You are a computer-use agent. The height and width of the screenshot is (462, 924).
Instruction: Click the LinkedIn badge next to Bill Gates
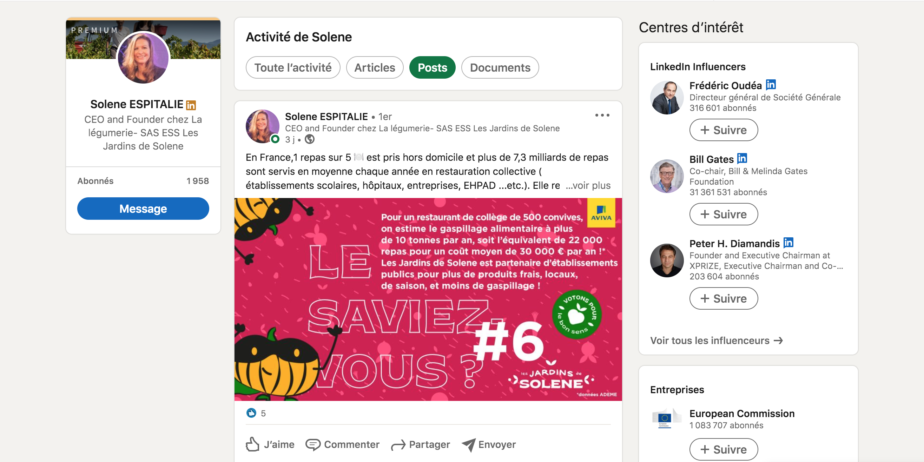click(742, 159)
